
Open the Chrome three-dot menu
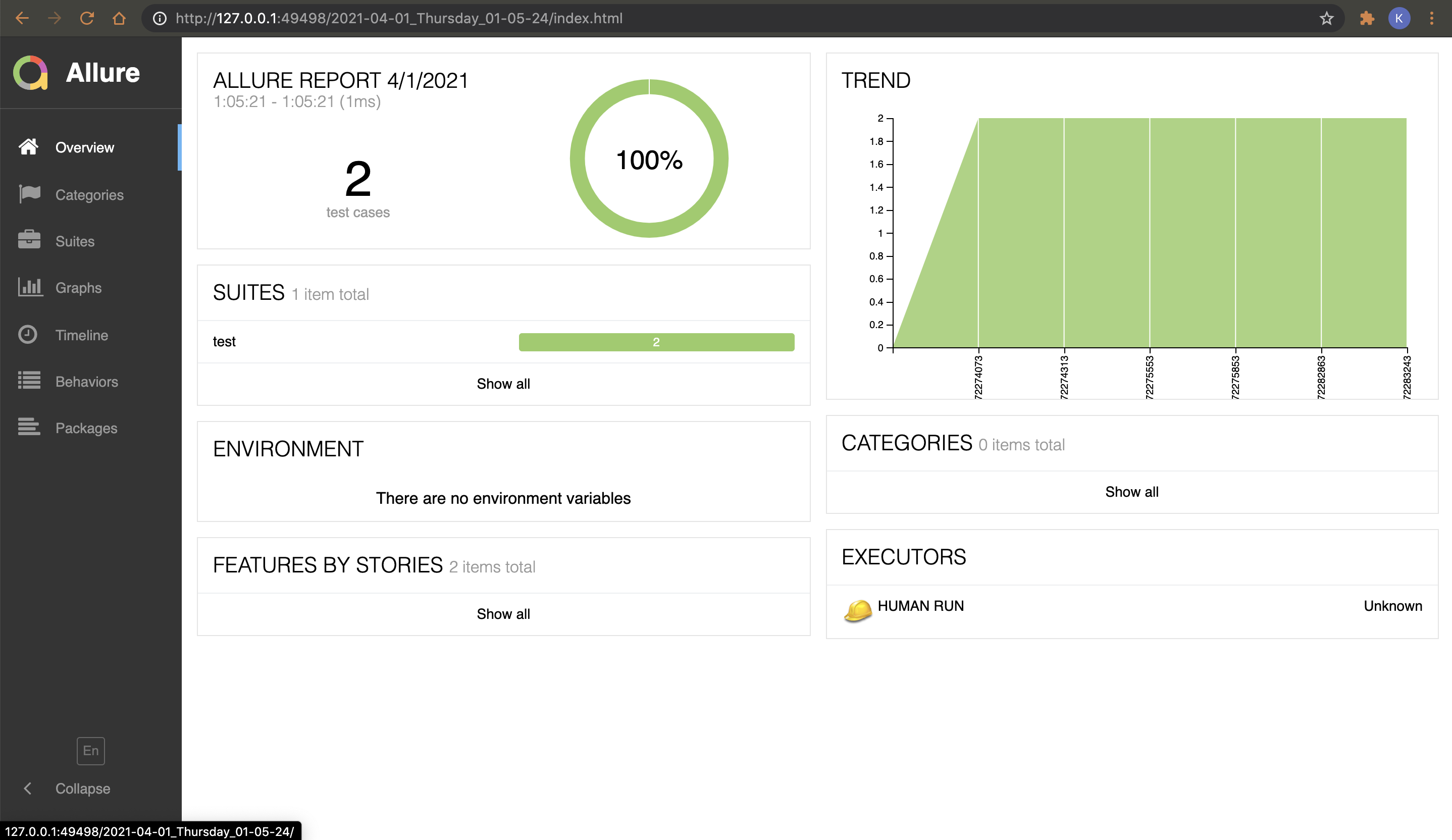point(1431,19)
